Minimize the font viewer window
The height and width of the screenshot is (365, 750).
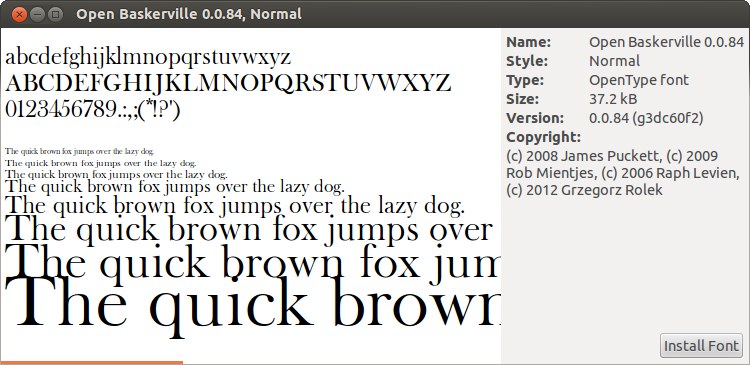(x=37, y=14)
